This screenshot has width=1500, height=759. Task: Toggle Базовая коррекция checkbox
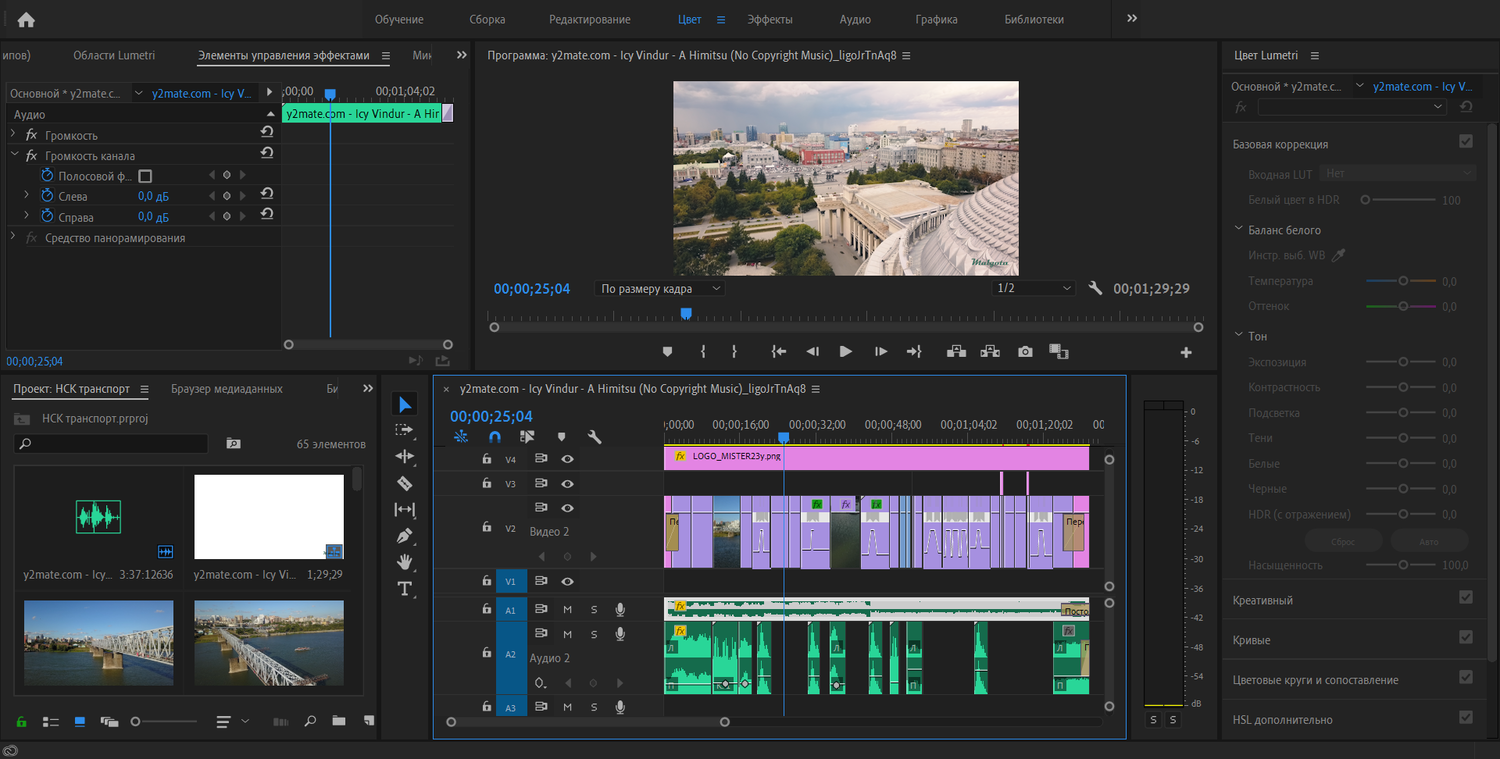point(1466,142)
